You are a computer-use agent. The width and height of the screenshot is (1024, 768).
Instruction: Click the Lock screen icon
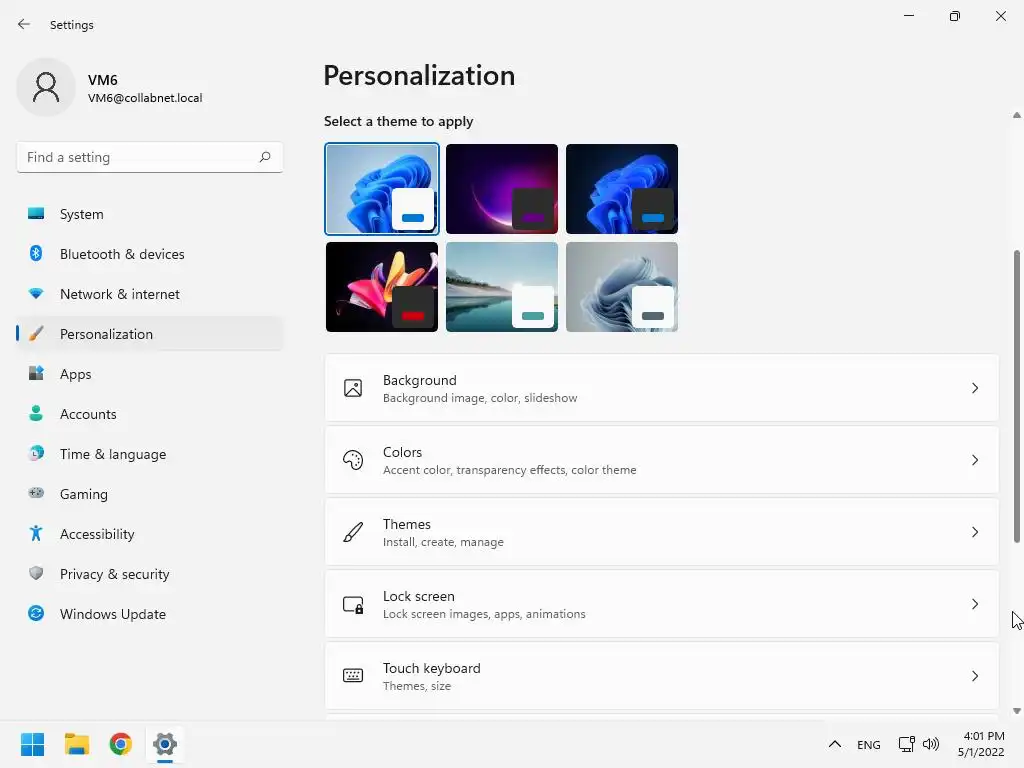coord(353,604)
